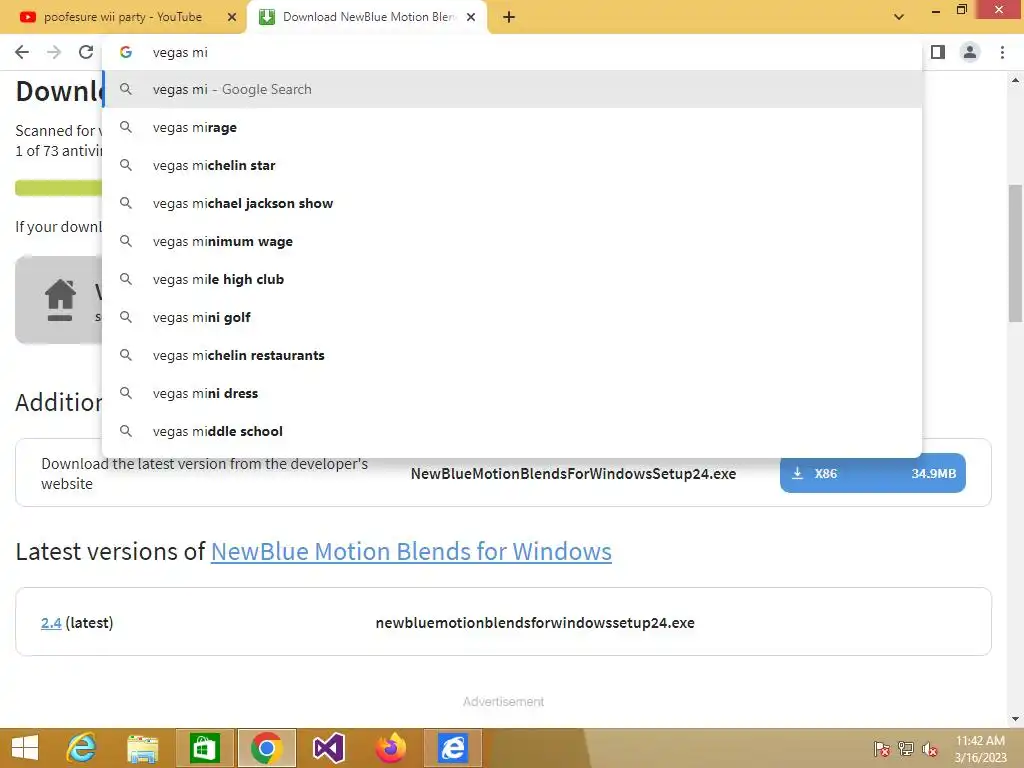1024x768 pixels.
Task: Open Firefox from the taskbar
Action: pyautogui.click(x=391, y=748)
